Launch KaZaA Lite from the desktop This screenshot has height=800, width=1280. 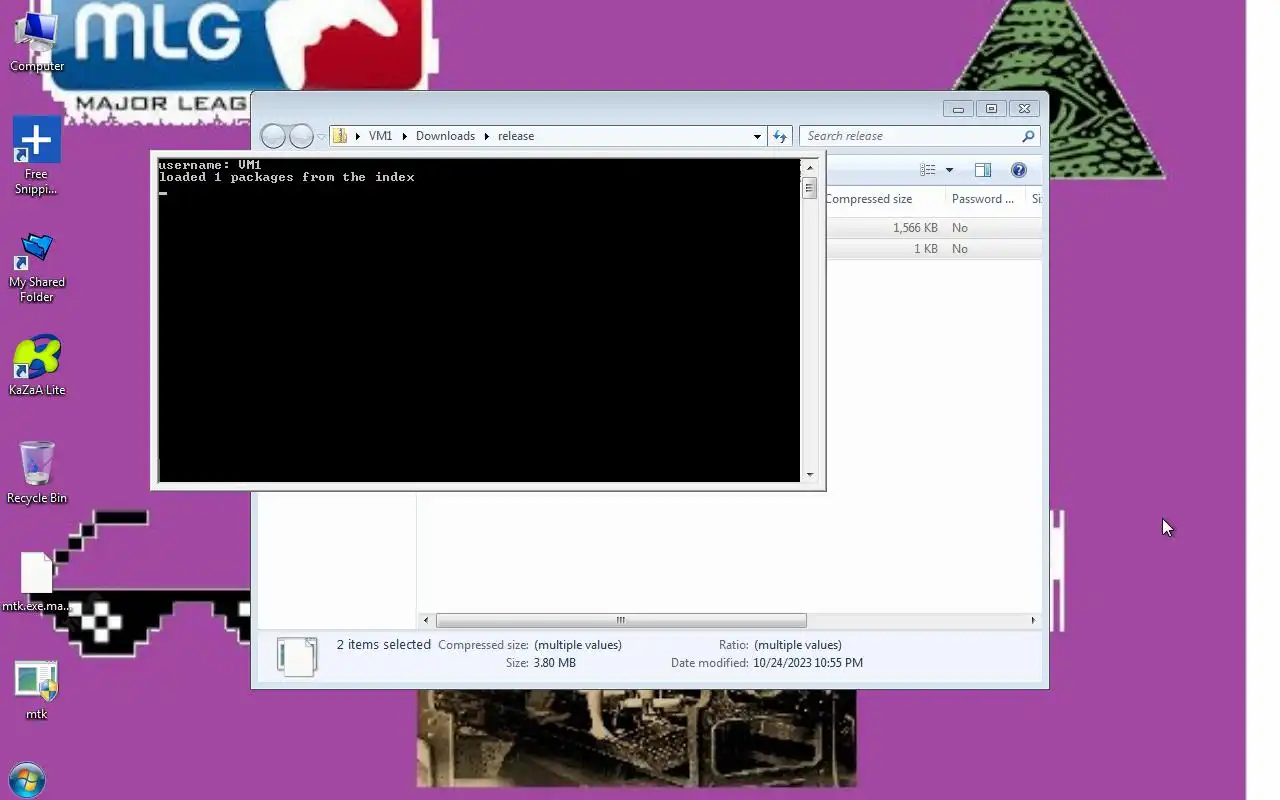click(x=37, y=366)
